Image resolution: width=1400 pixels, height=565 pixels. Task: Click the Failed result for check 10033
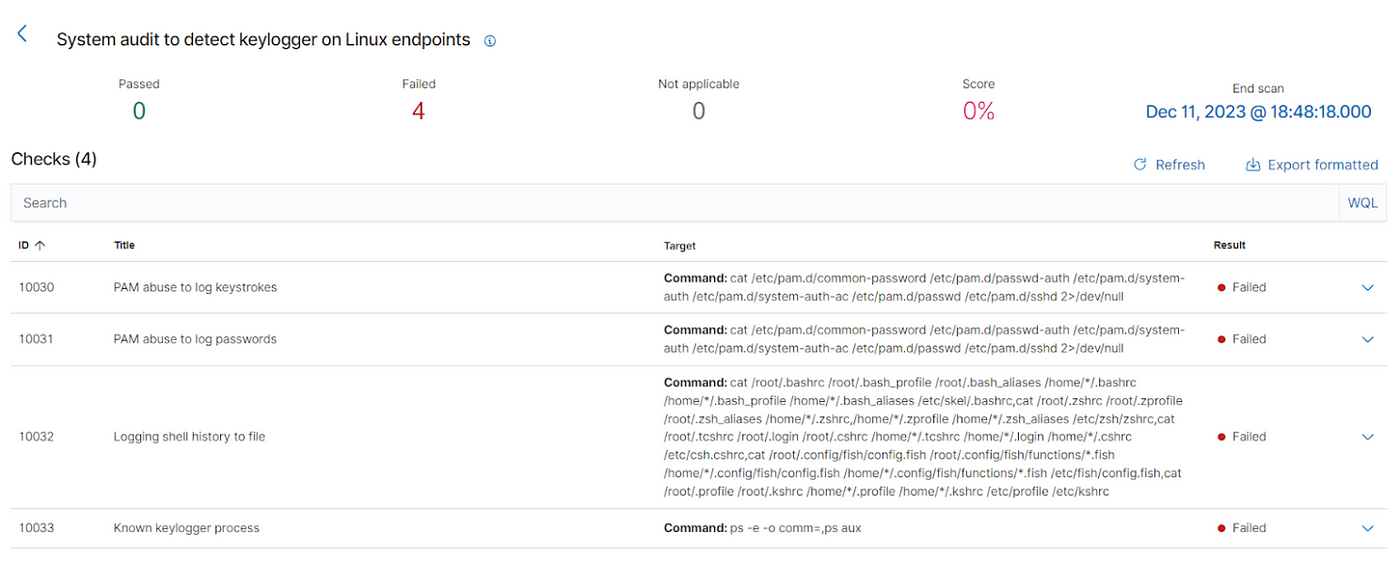[1241, 528]
